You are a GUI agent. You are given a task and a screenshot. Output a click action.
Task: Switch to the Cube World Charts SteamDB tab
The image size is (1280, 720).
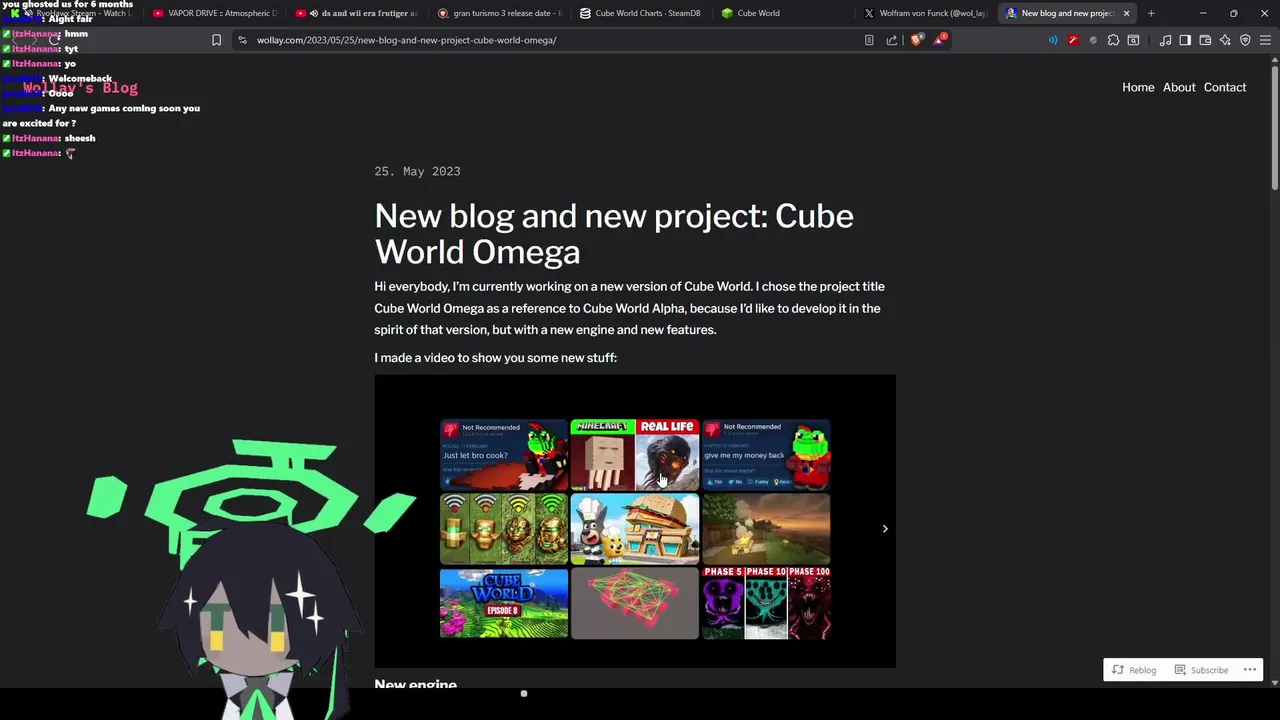(x=643, y=13)
